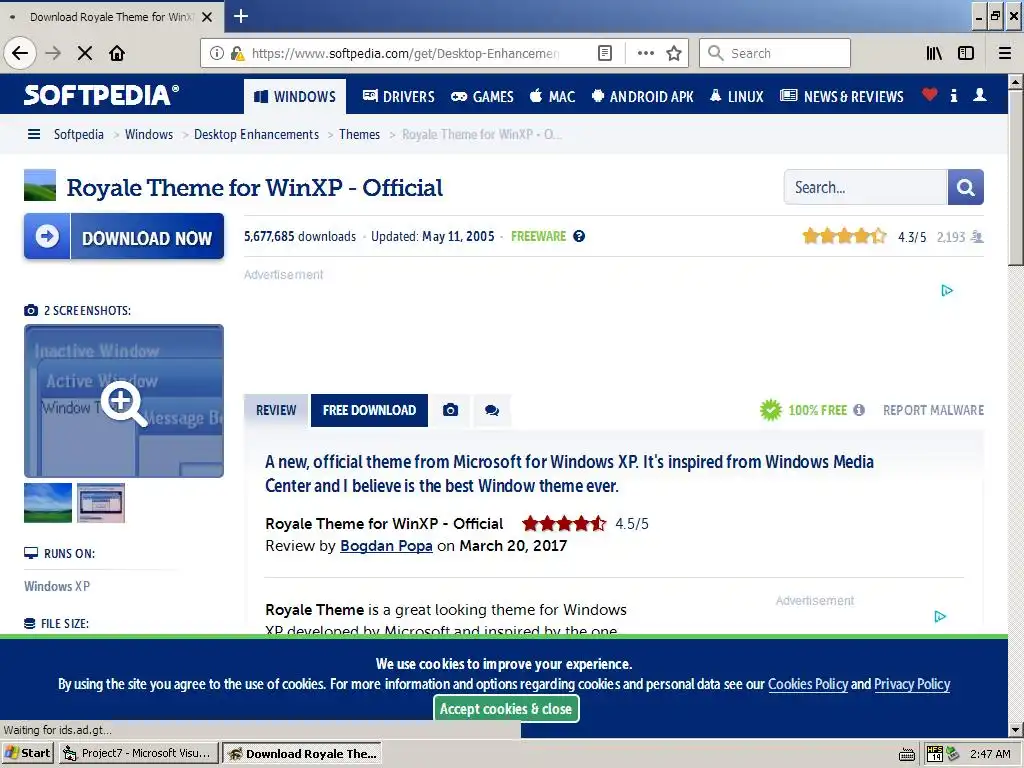Focus the Softpedia Search... field
This screenshot has height=768, width=1024.
point(865,187)
